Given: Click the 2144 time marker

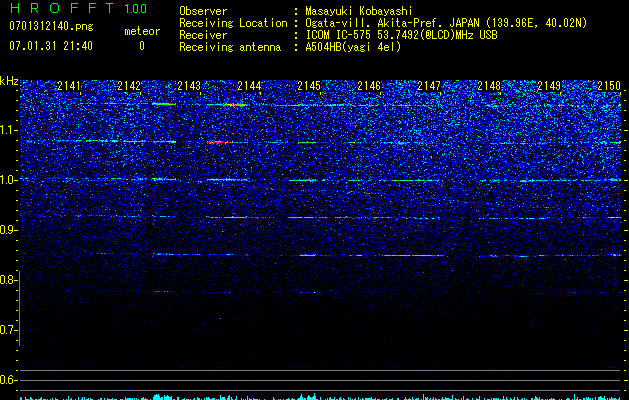Looking at the screenshot, I should coord(249,85).
